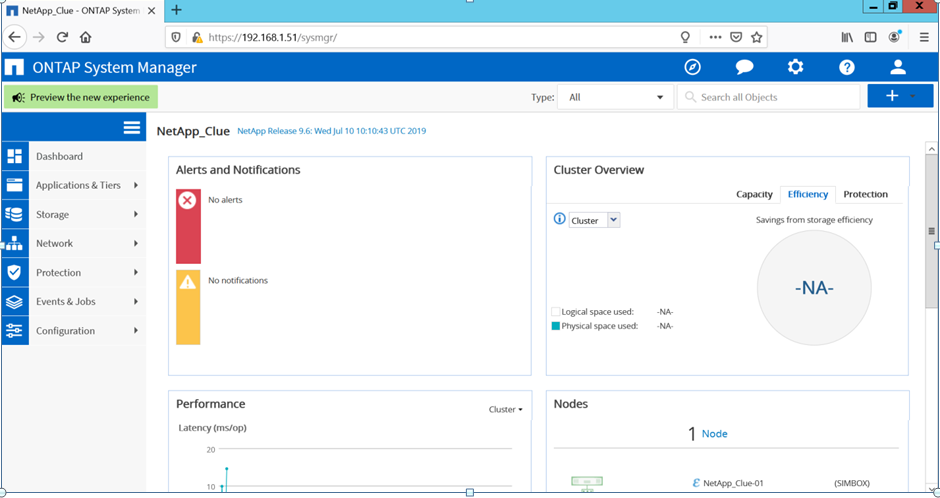Bookmark this page with star icon
The height and width of the screenshot is (498, 940).
click(757, 37)
